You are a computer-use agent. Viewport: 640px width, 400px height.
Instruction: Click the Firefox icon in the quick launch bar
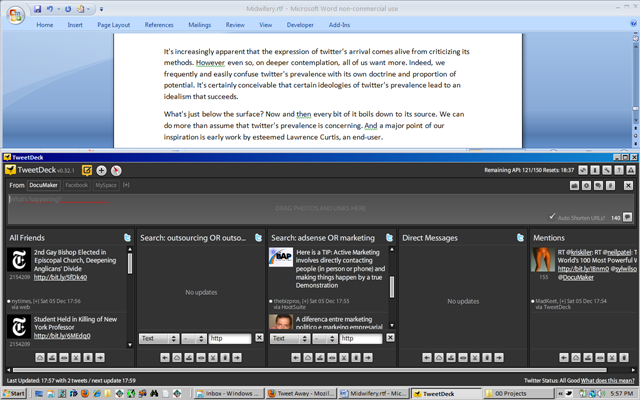click(x=85, y=393)
